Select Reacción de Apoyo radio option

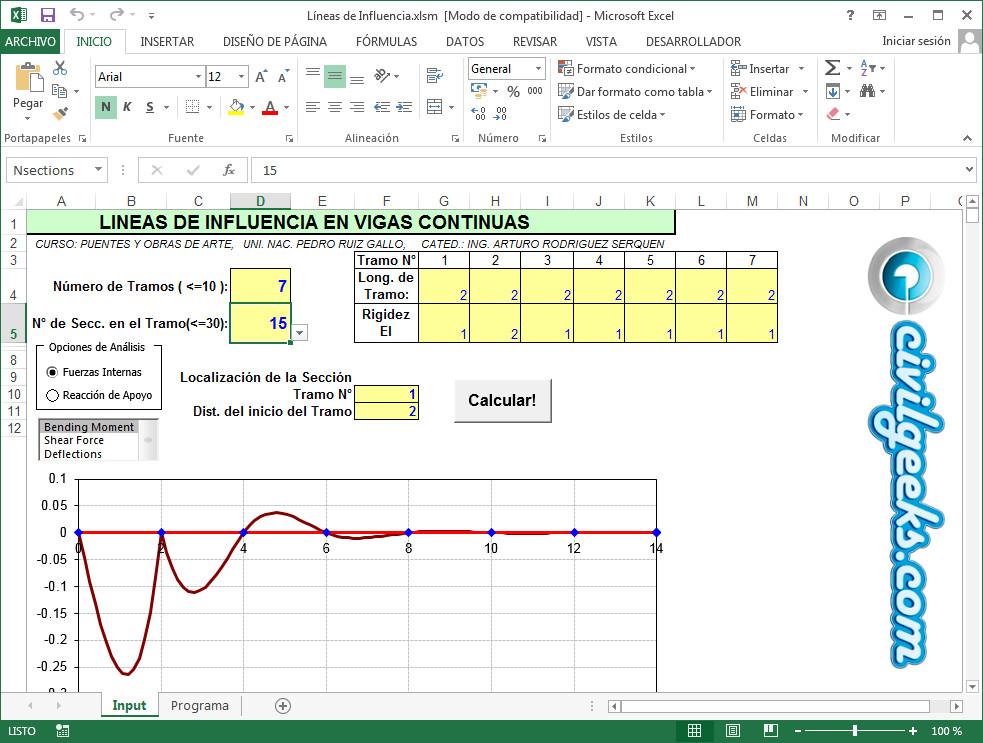[x=53, y=395]
